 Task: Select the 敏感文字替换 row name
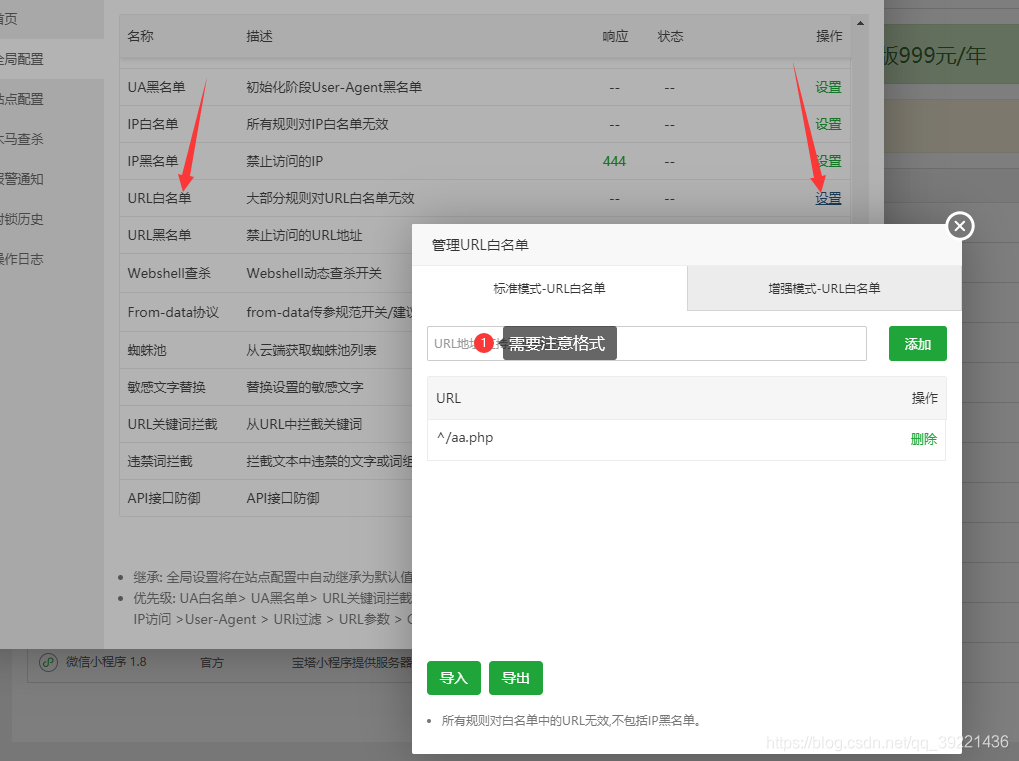166,387
